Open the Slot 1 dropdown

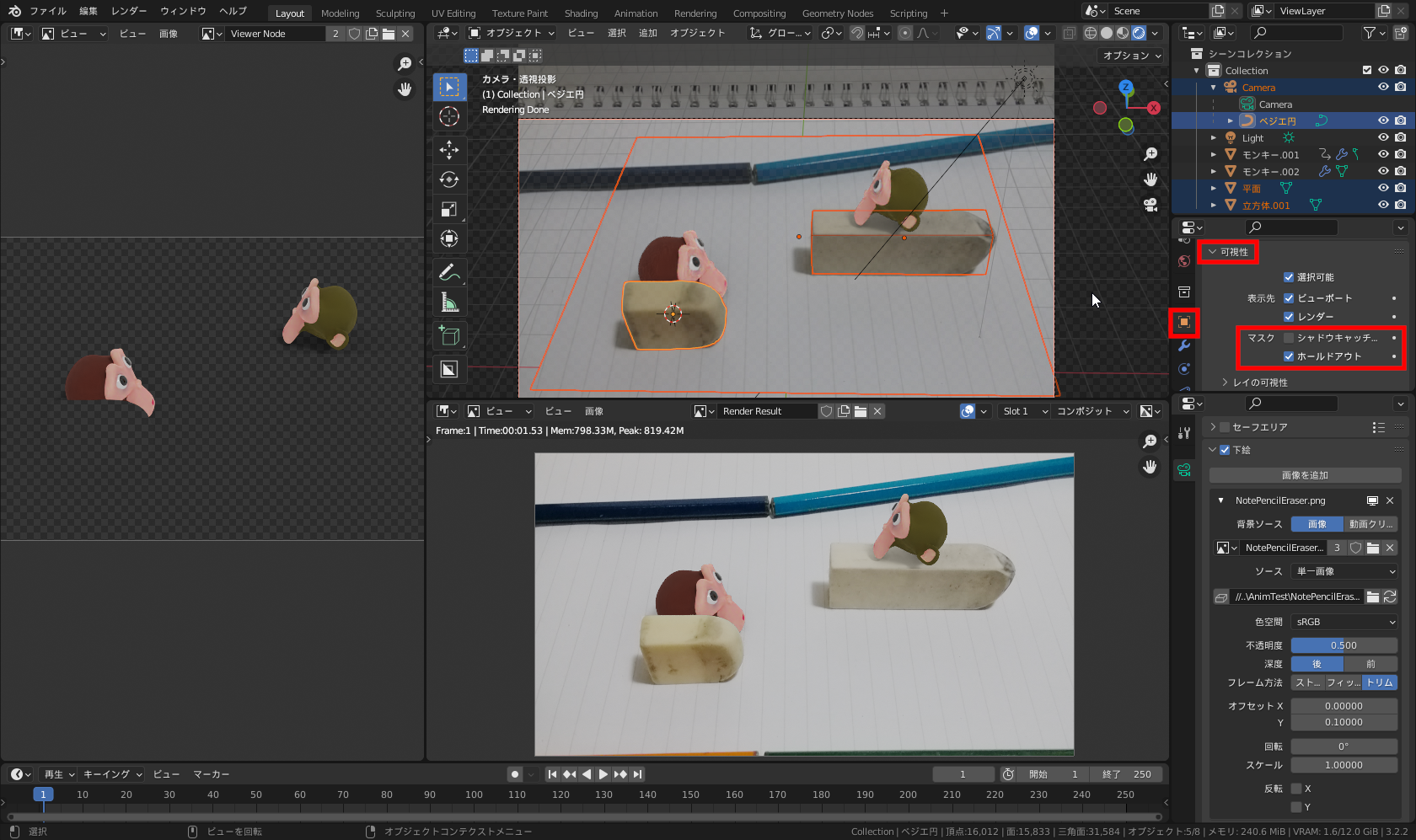(1024, 411)
